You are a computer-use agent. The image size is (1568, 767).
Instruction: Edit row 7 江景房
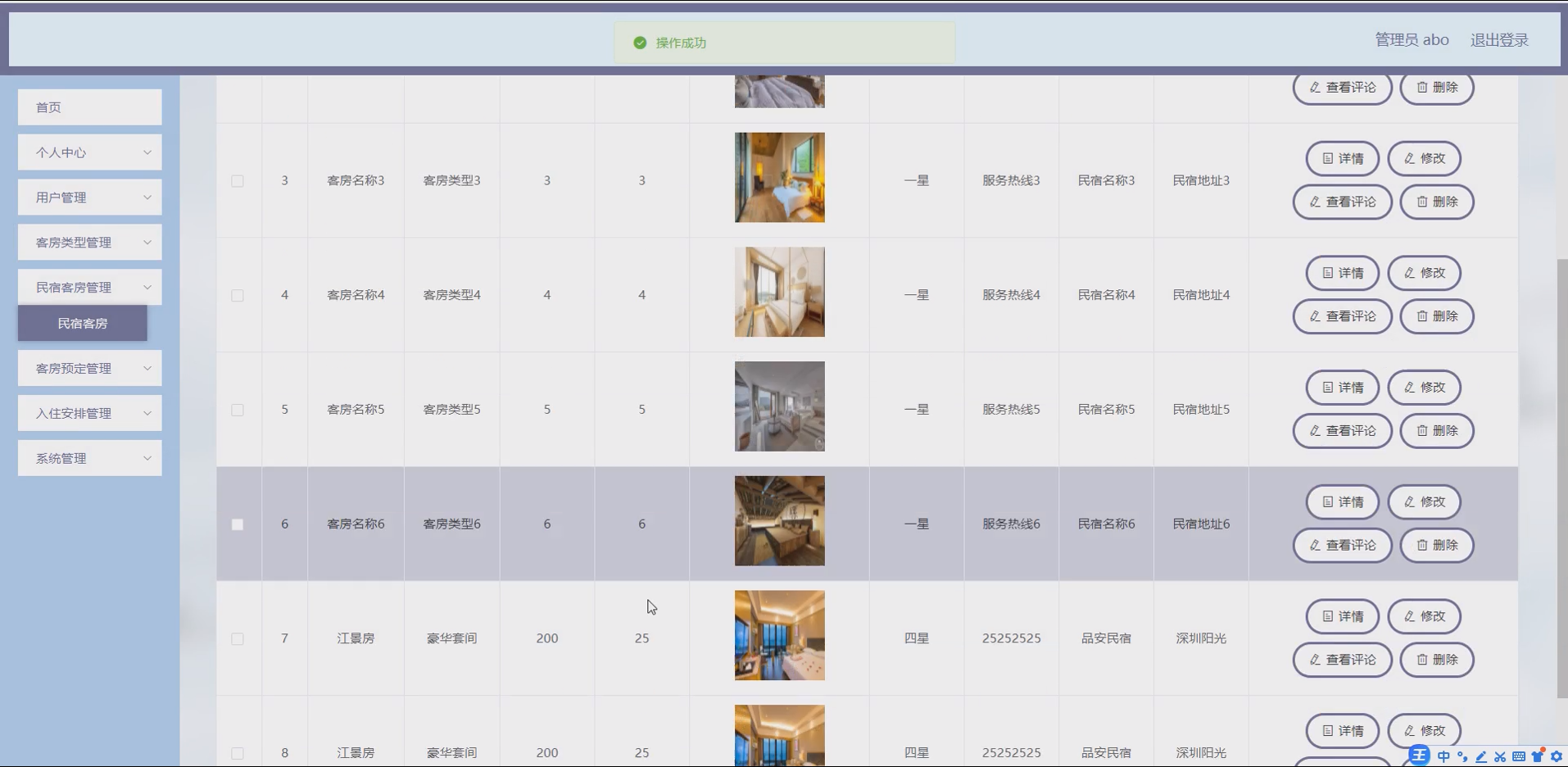(x=1424, y=616)
